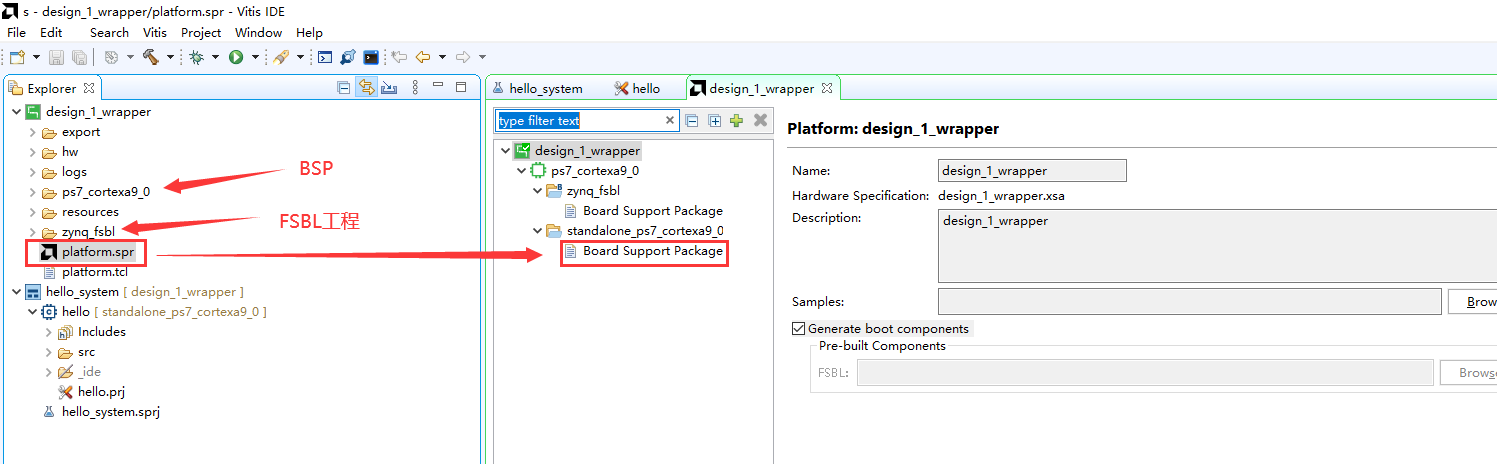
Task: Click the Forward navigation arrow
Action: click(463, 57)
